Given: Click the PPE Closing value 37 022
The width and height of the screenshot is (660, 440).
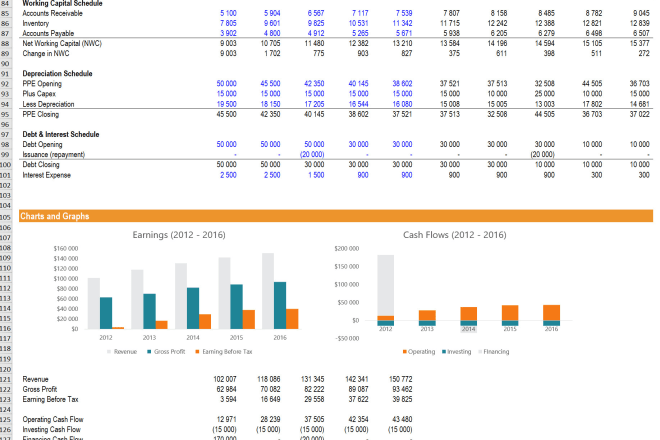Looking at the screenshot, I should (x=639, y=115).
